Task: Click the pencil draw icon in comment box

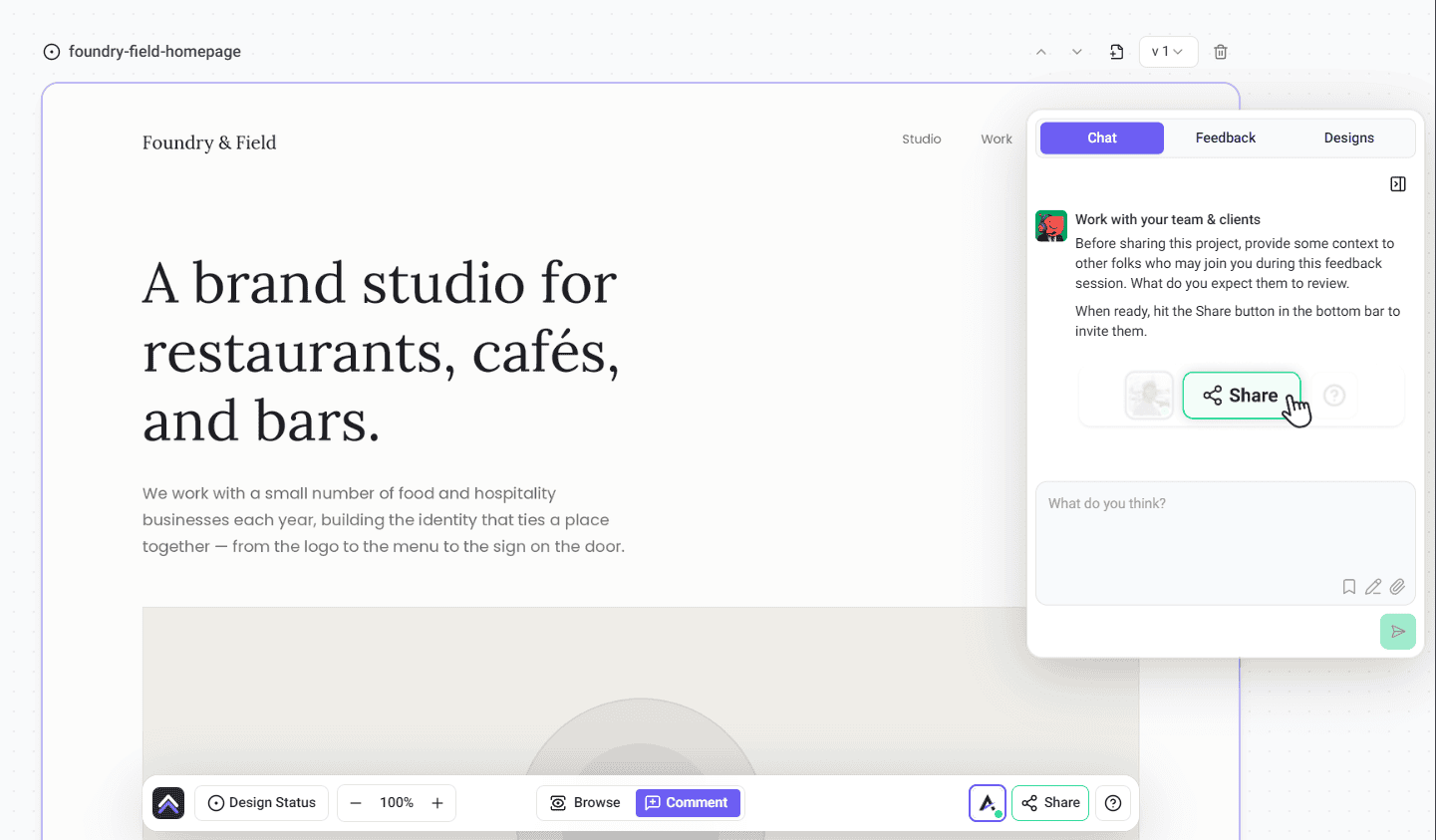Action: tap(1373, 587)
